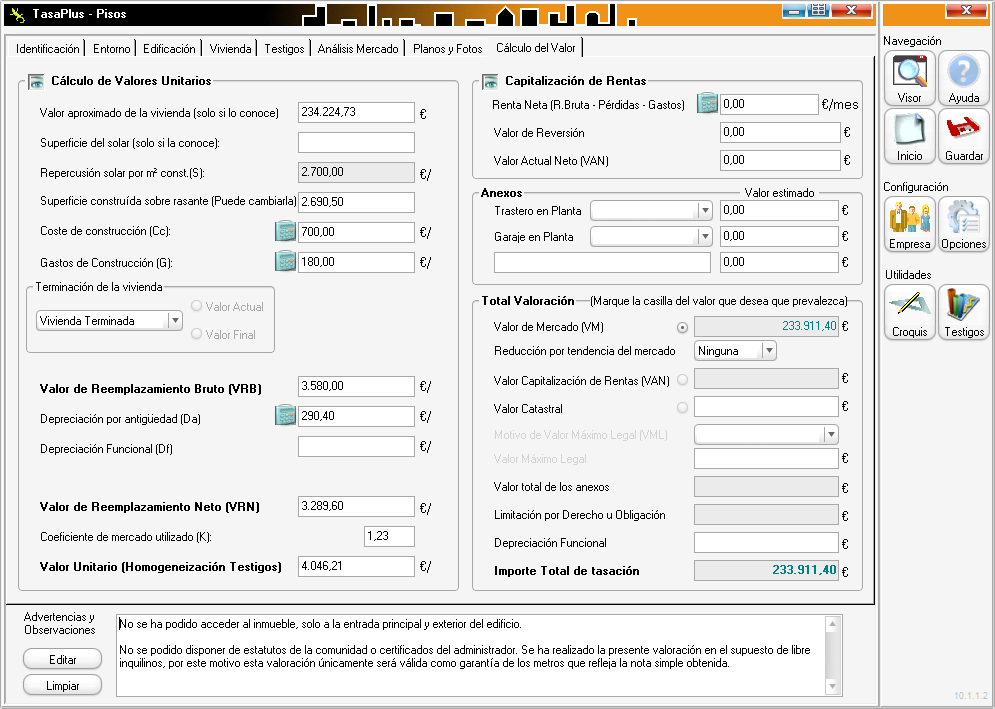Save with the Guardar icon

click(963, 135)
